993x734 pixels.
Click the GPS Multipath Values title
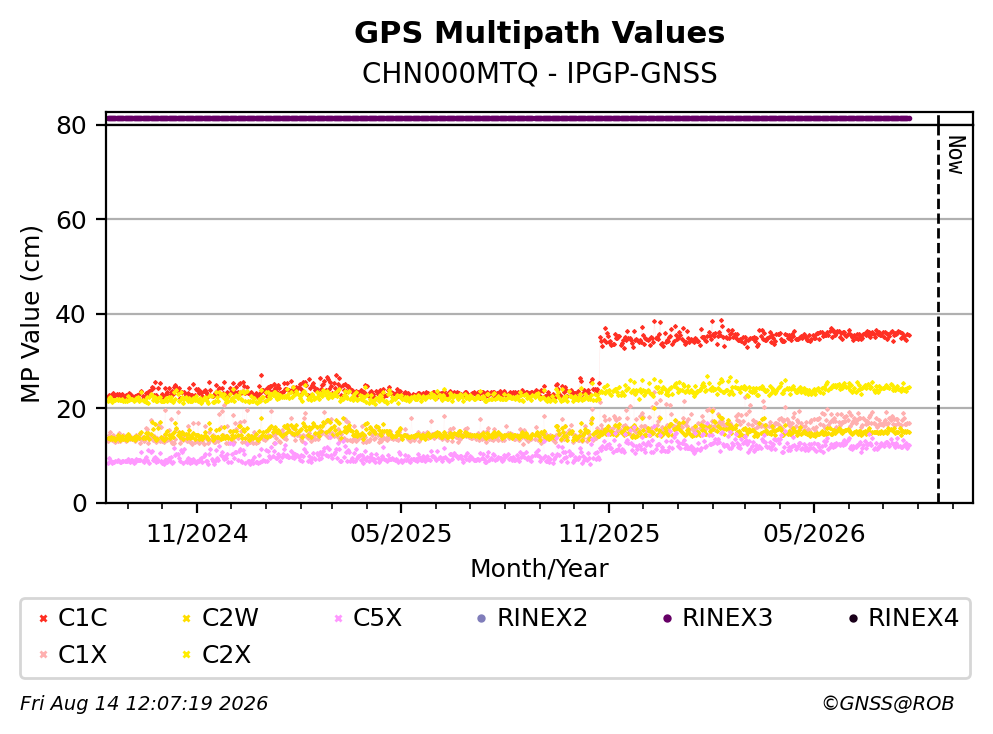point(540,33)
